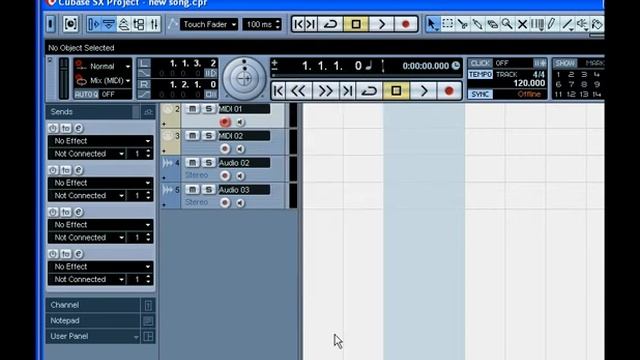The image size is (640, 360).
Task: Select the Audio 02 track name
Action: 244,163
